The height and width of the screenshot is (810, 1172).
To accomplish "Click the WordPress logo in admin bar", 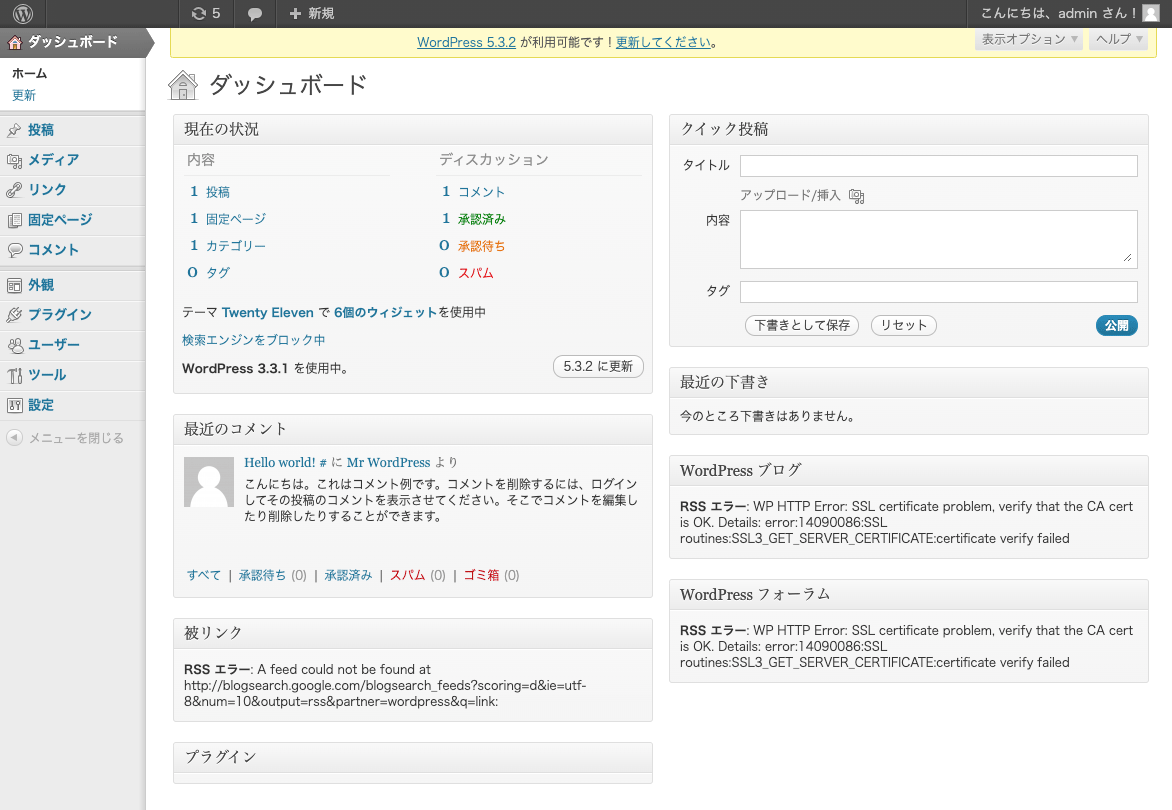I will point(23,13).
